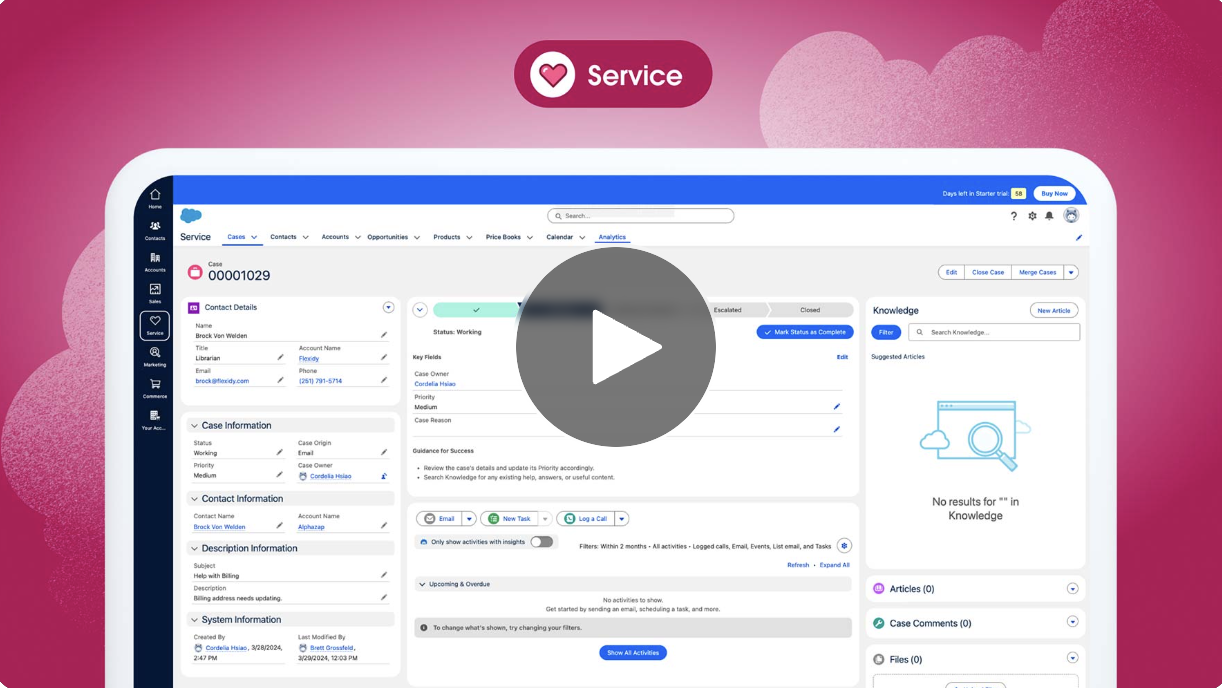Open Commerce cart icon in sidebar
1222x688 pixels.
[x=155, y=388]
